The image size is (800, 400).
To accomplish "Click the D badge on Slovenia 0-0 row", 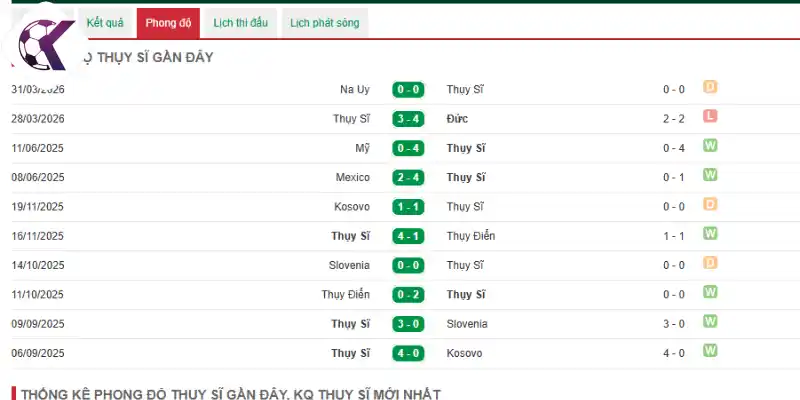I will coord(710,263).
